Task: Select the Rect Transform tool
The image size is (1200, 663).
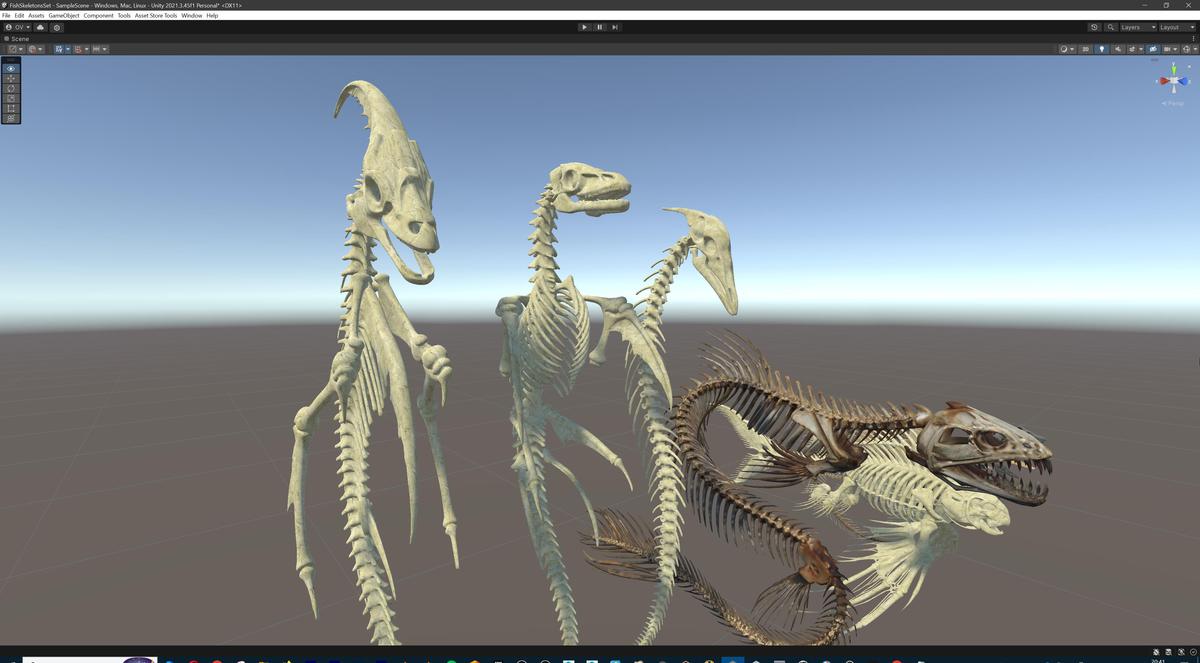Action: (x=10, y=106)
